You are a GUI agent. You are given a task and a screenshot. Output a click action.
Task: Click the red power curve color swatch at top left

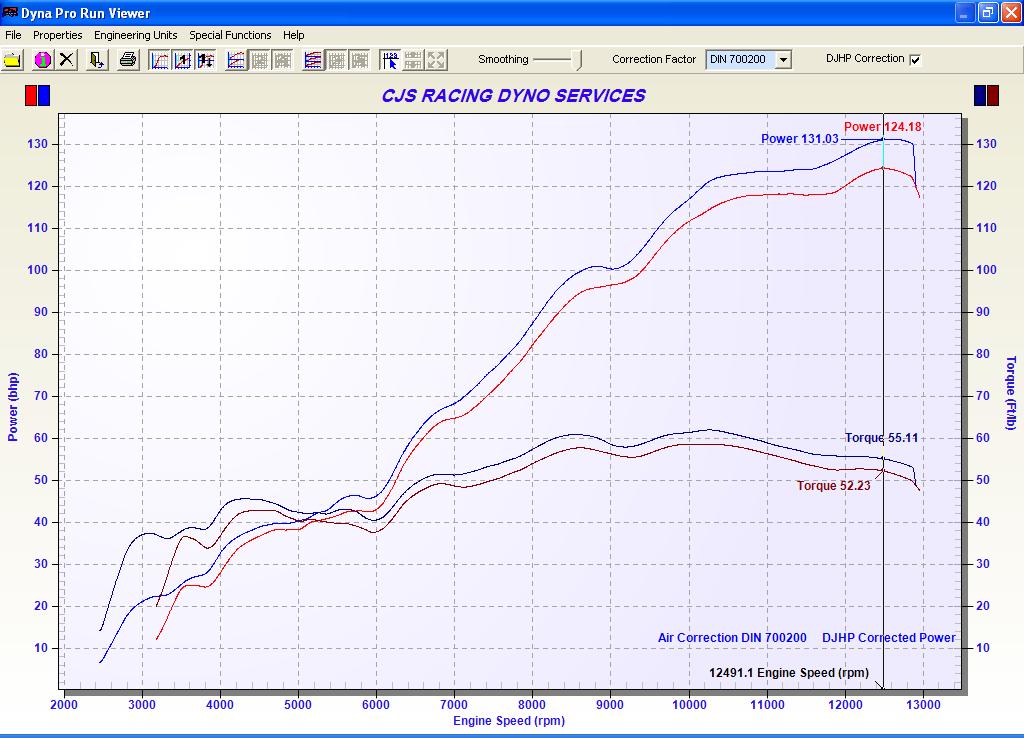[31, 96]
